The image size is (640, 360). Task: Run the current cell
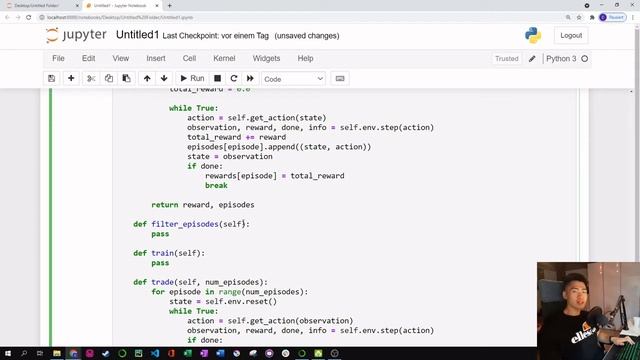[x=192, y=78]
